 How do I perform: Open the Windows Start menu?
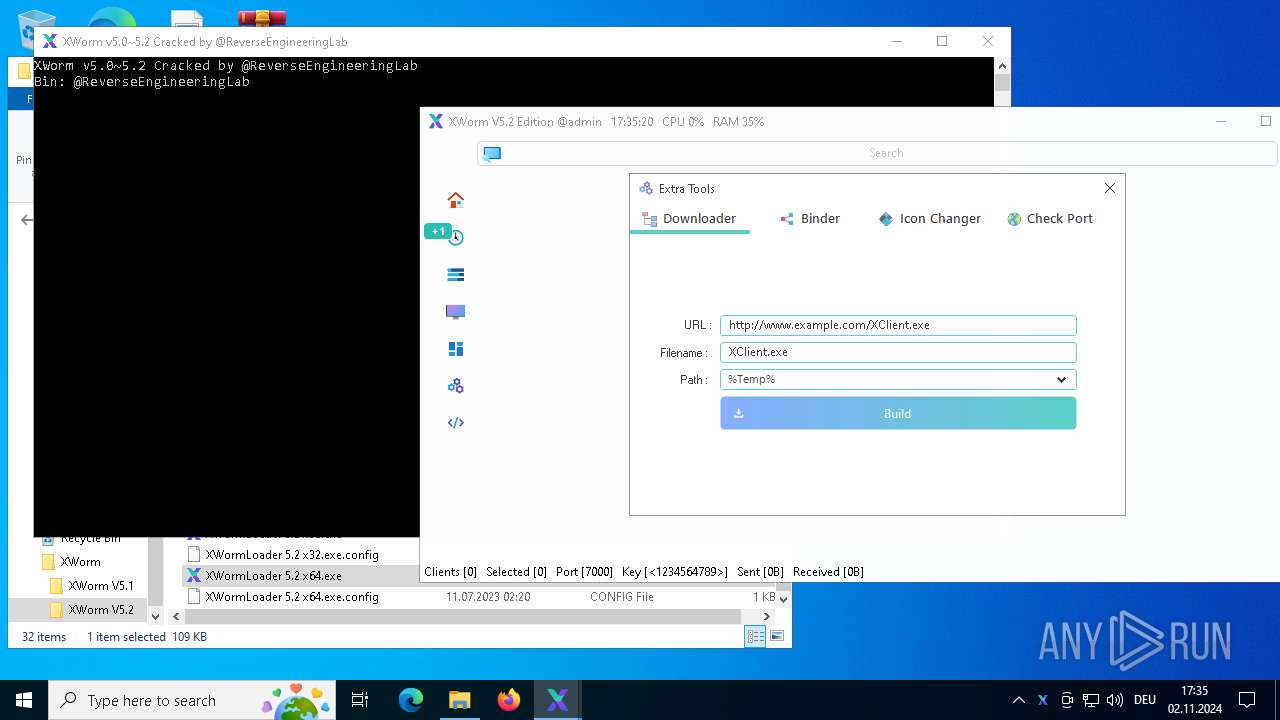click(24, 700)
